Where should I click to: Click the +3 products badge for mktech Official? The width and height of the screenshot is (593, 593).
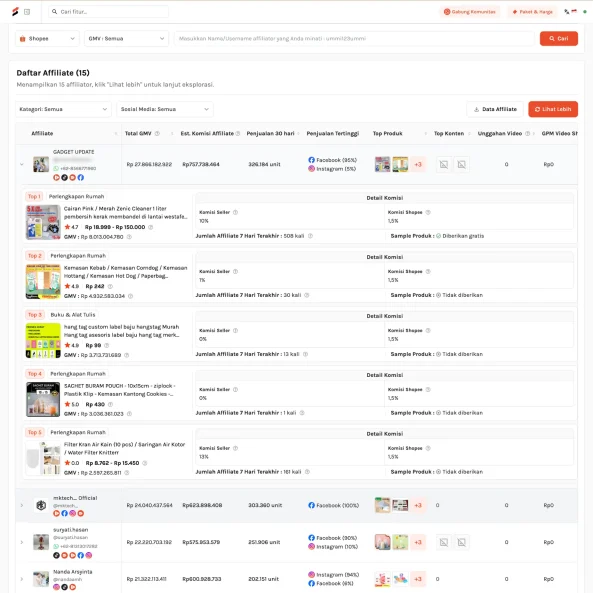coord(418,505)
